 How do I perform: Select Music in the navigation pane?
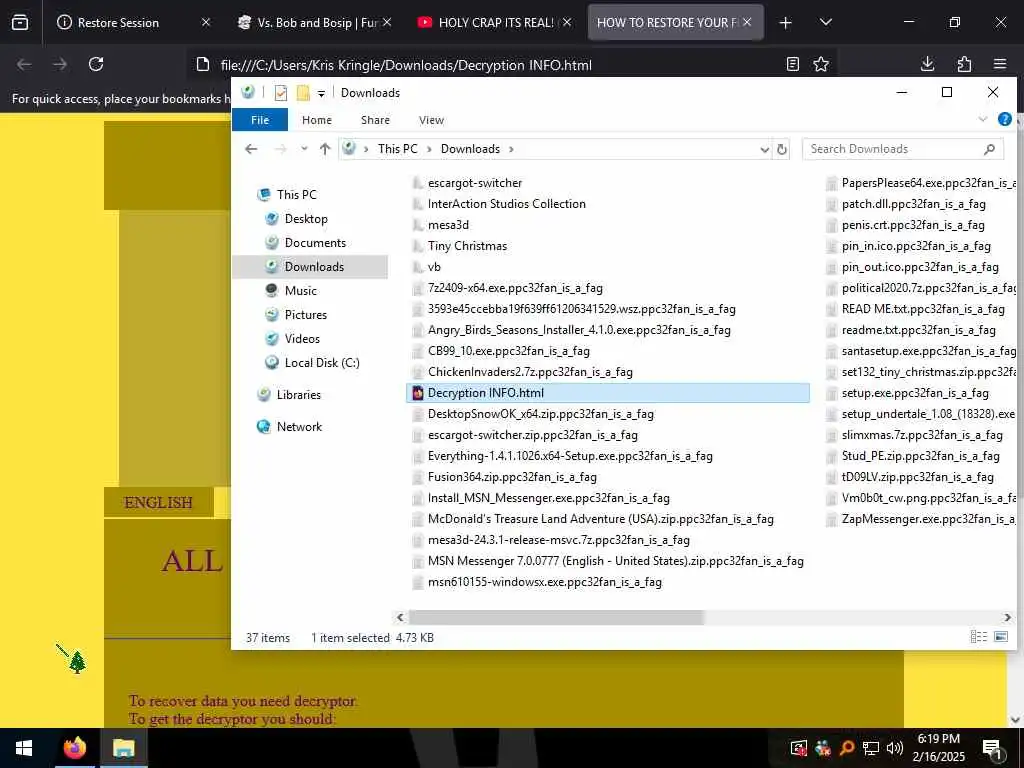click(300, 291)
